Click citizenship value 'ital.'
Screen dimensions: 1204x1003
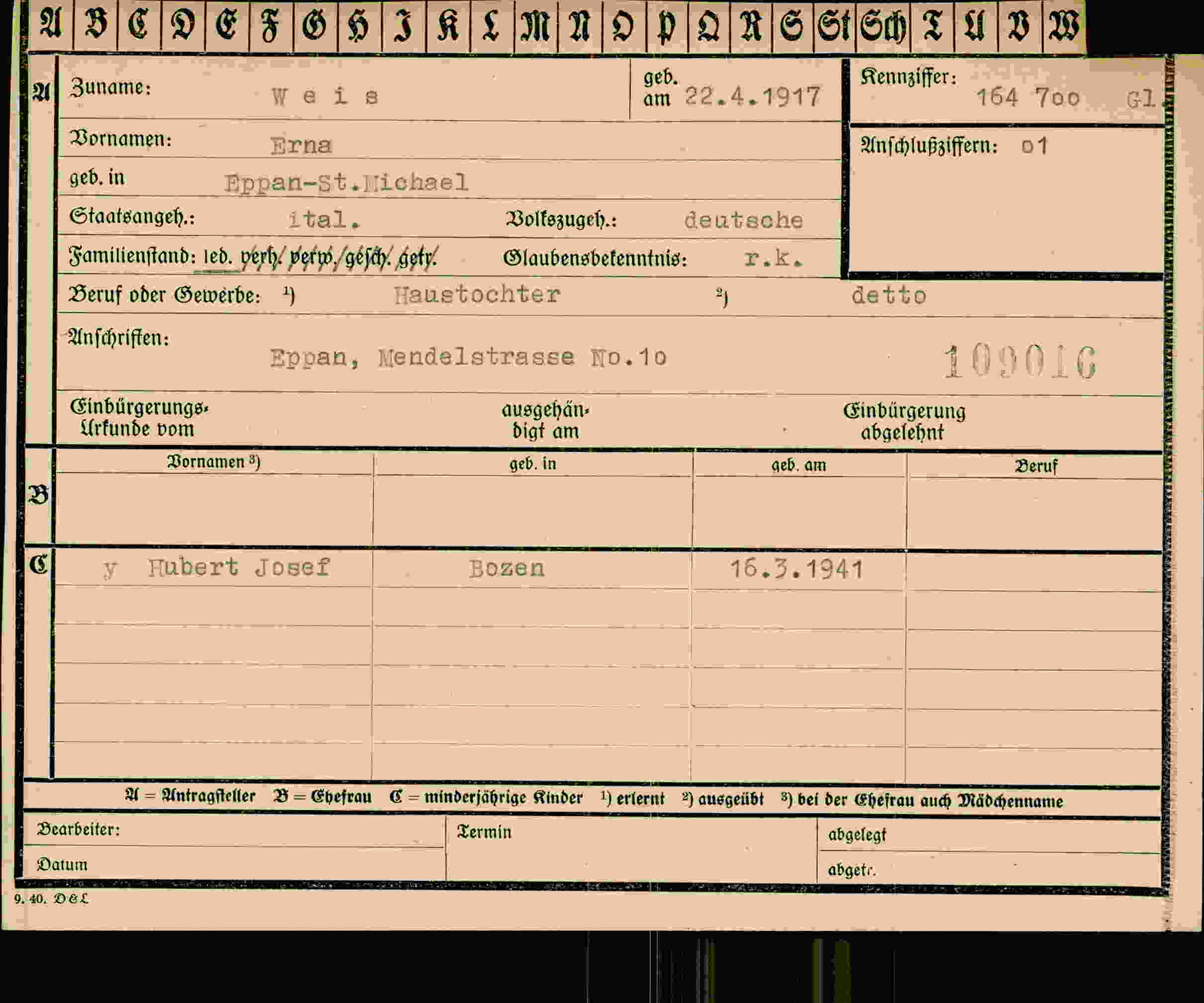pyautogui.click(x=324, y=219)
